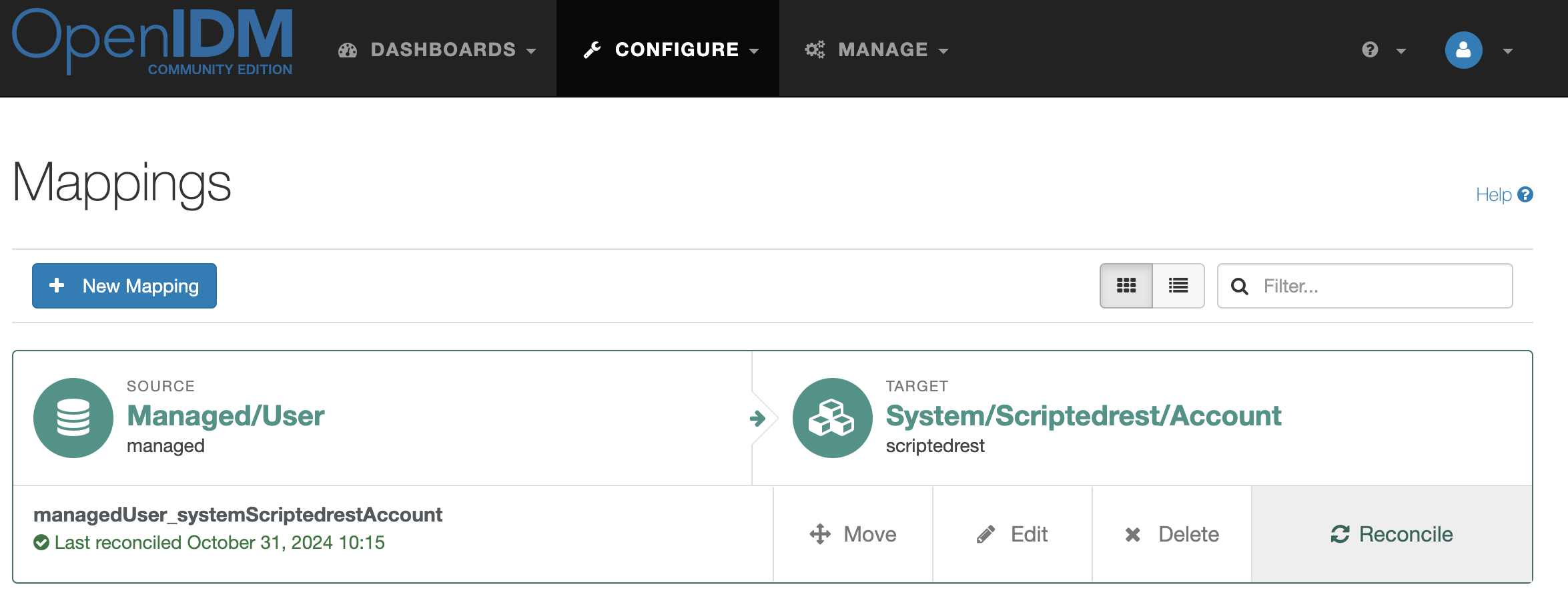This screenshot has height=601, width=1568.
Task: Expand the user account dropdown caret
Action: click(1508, 51)
